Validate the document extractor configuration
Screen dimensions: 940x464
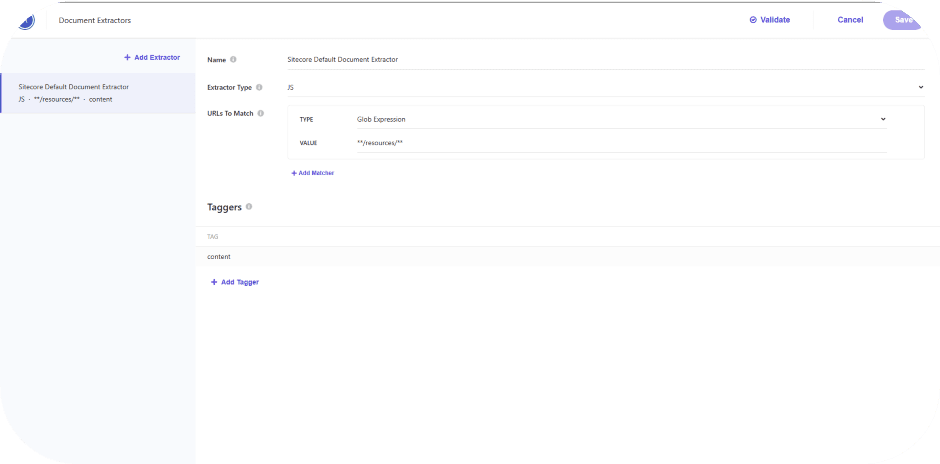pos(769,20)
